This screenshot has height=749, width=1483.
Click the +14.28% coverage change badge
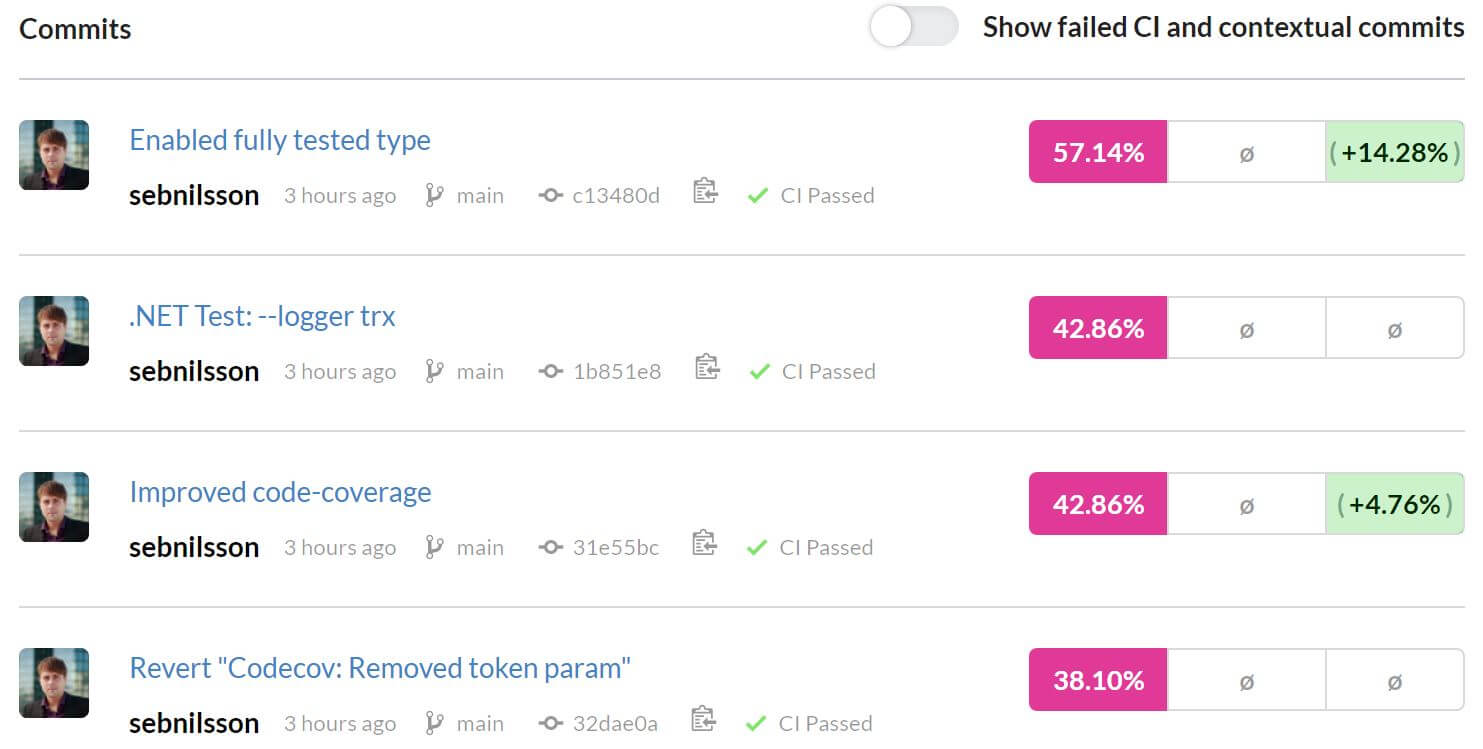(1395, 152)
